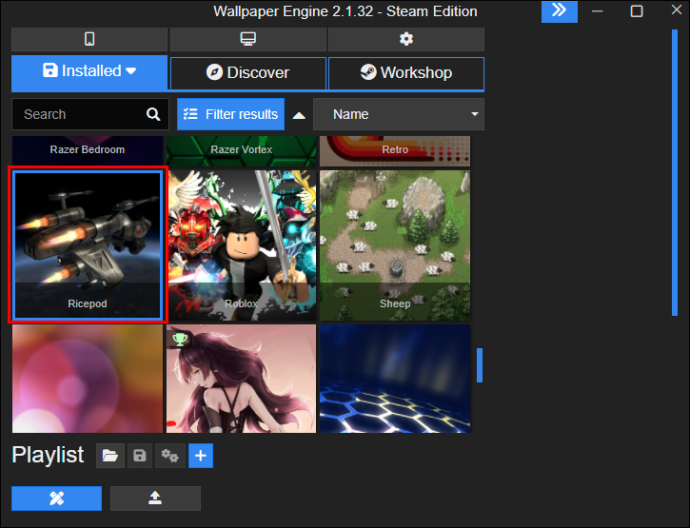Viewport: 690px width, 528px height.
Task: Configure playlist settings with gears icon
Action: tap(170, 456)
